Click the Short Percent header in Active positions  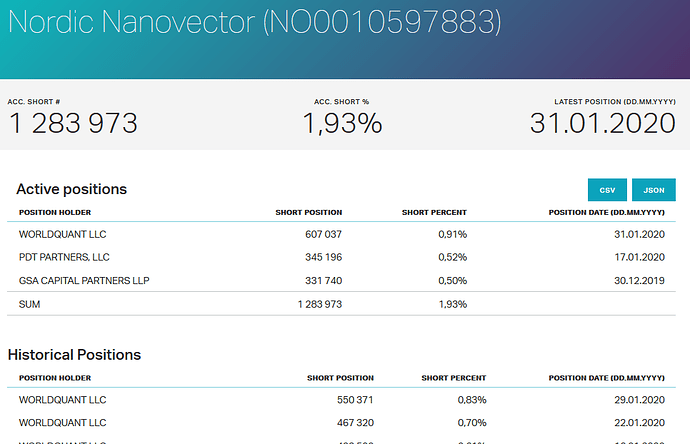point(434,213)
